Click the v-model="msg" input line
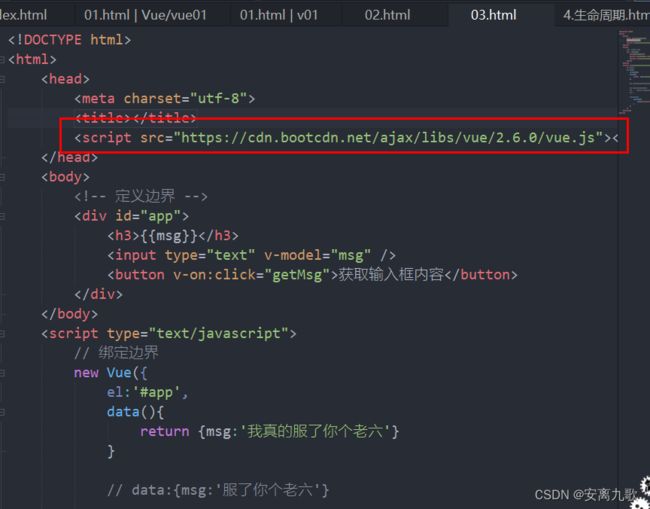The height and width of the screenshot is (509, 650). tap(251, 255)
